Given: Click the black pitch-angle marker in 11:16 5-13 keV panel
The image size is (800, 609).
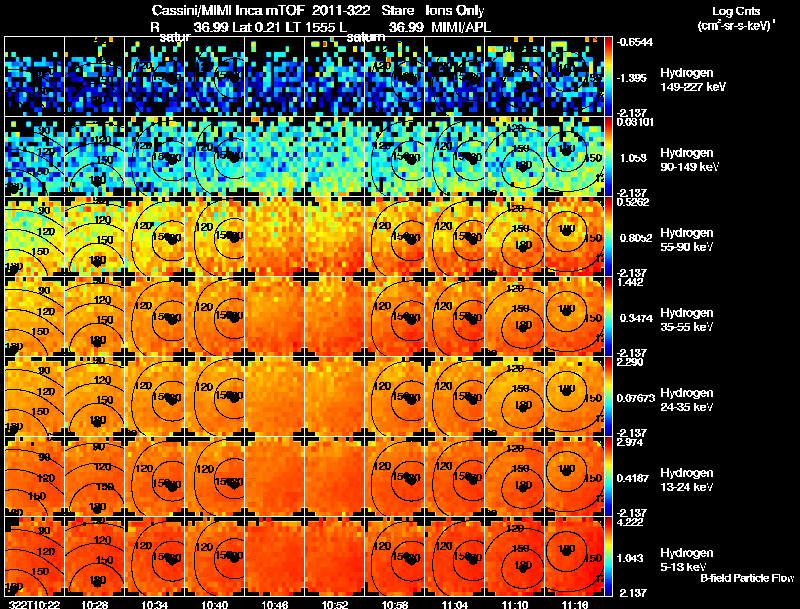Looking at the screenshot, I should 566,551.
